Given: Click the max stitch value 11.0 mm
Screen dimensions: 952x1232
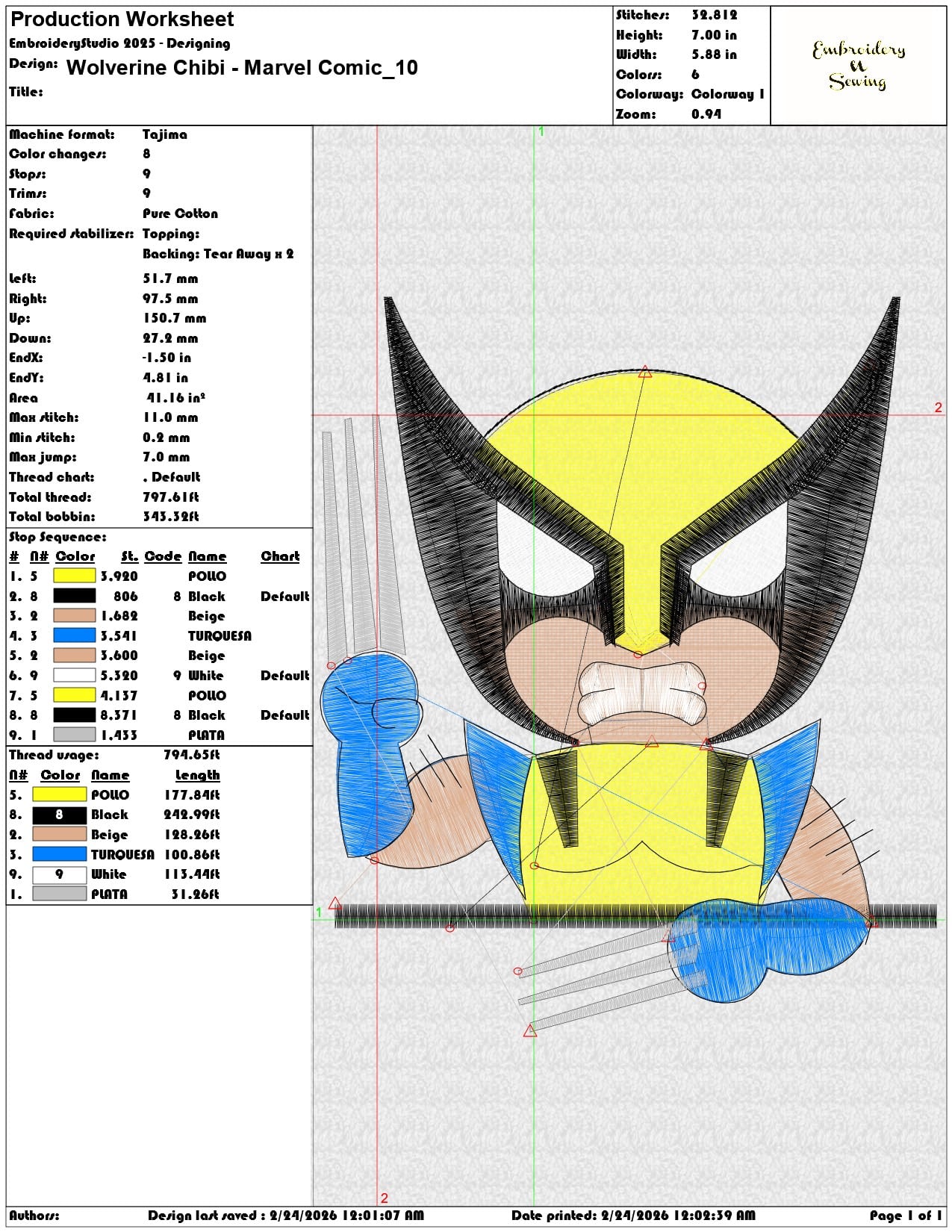Looking at the screenshot, I should pyautogui.click(x=170, y=417).
